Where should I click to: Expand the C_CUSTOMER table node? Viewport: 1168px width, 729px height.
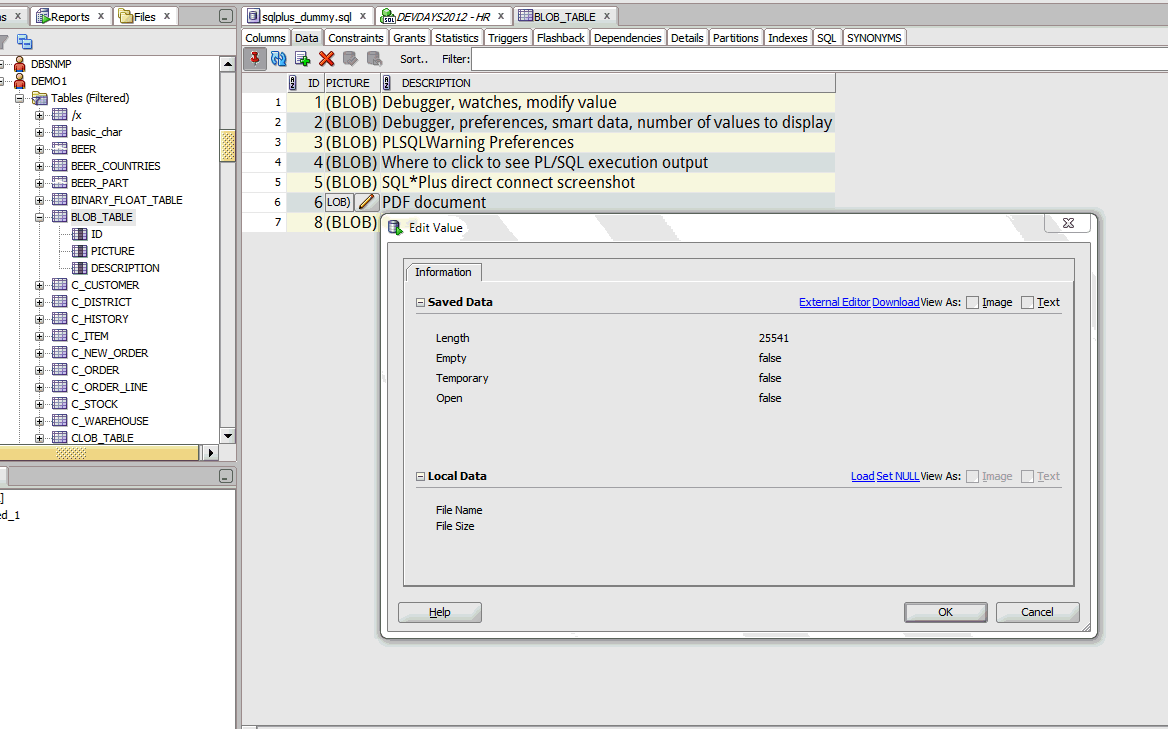(x=40, y=285)
